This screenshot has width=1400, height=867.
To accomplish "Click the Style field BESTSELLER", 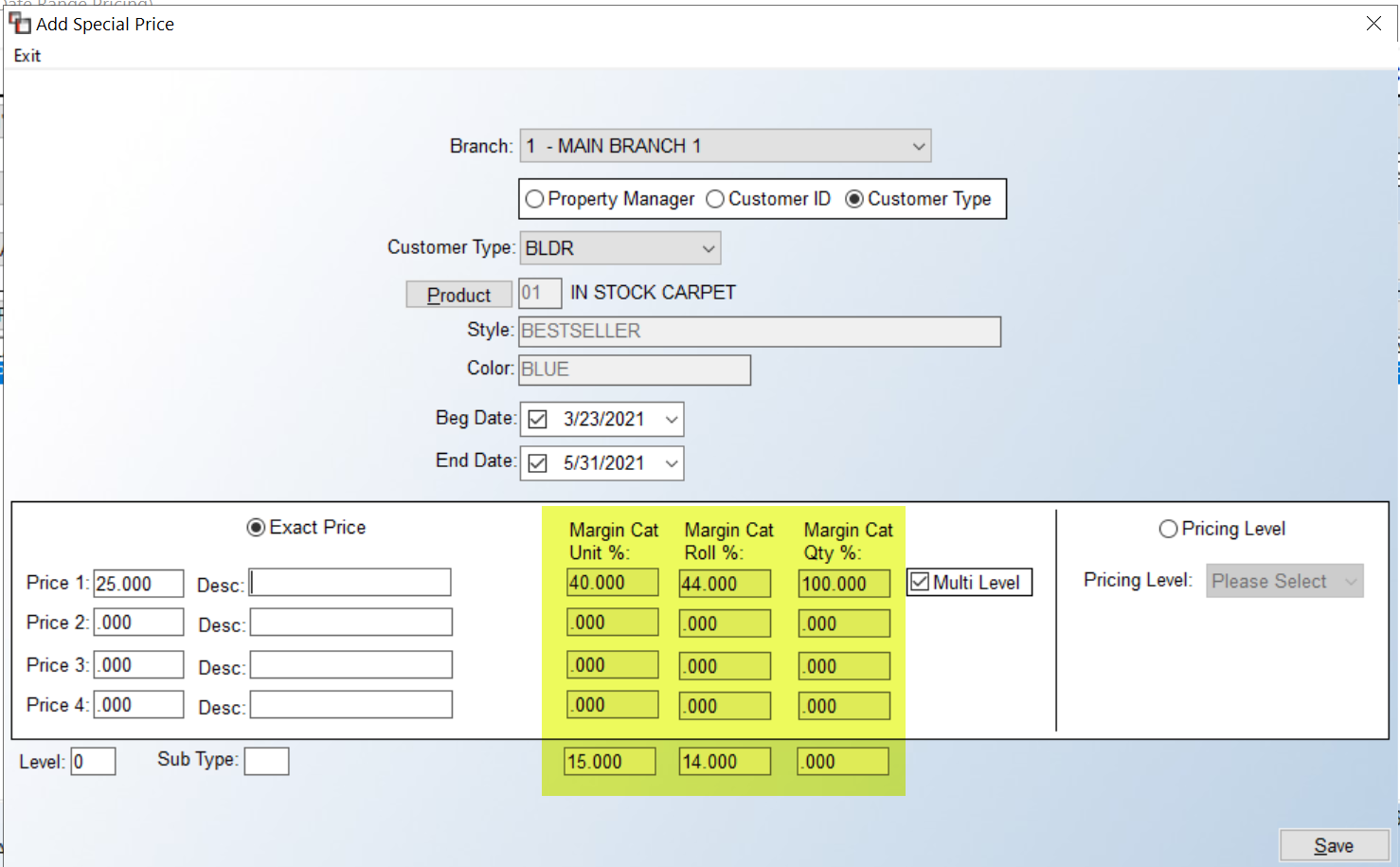I will click(760, 332).
